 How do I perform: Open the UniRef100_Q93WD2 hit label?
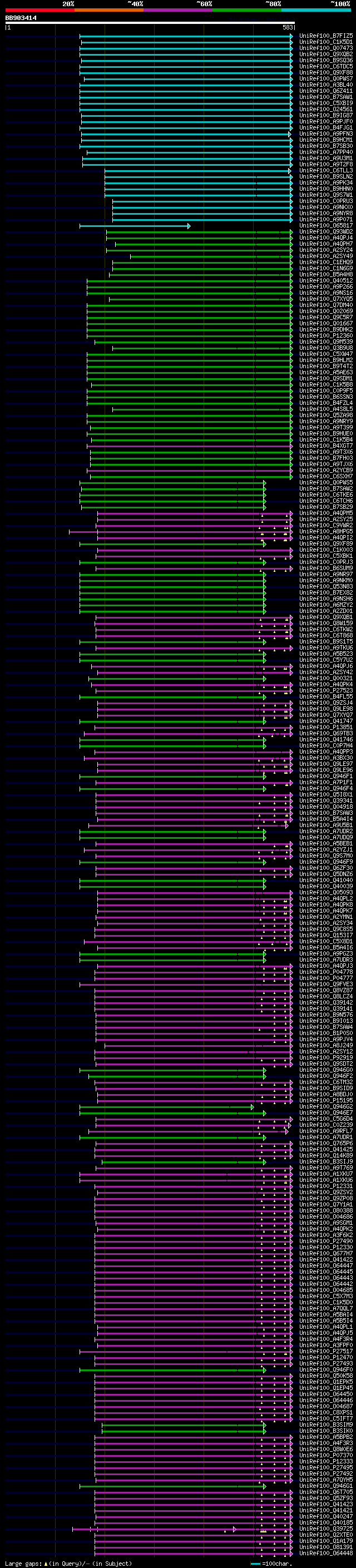(326, 232)
